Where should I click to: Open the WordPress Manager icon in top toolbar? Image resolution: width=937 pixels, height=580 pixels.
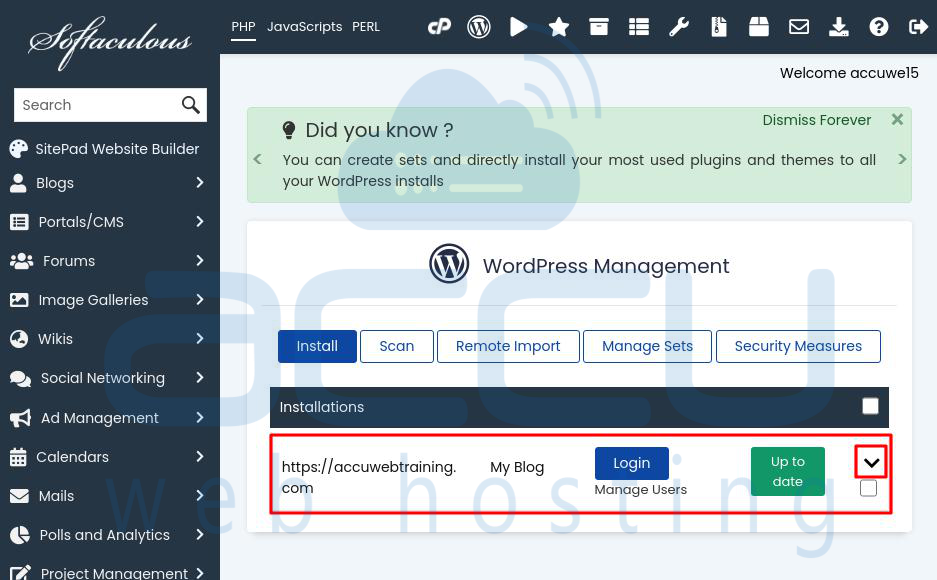[479, 27]
